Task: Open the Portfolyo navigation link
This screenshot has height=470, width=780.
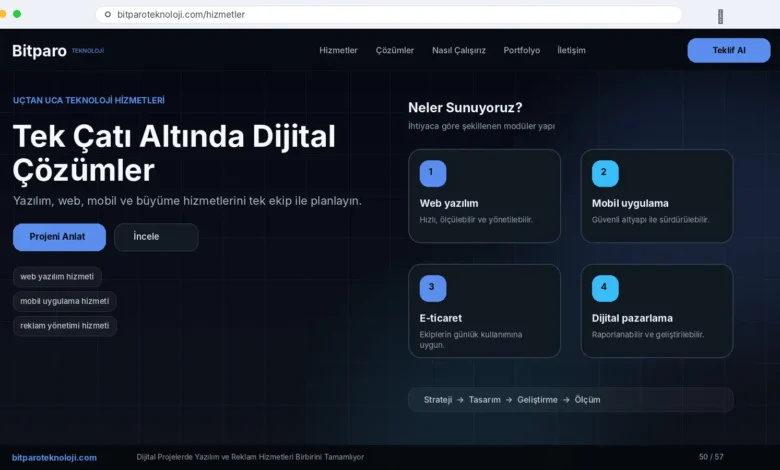Action: [521, 50]
